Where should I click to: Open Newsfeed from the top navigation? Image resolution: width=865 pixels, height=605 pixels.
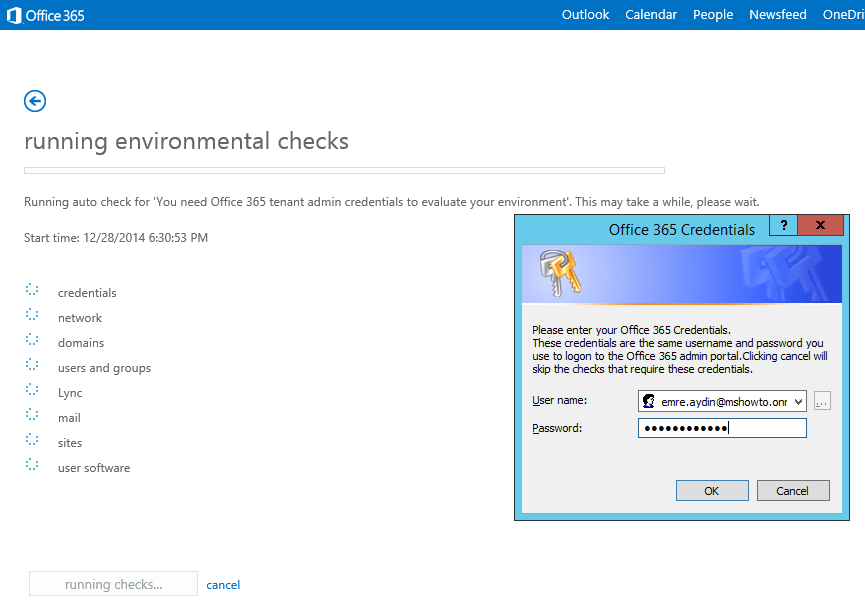pos(778,15)
